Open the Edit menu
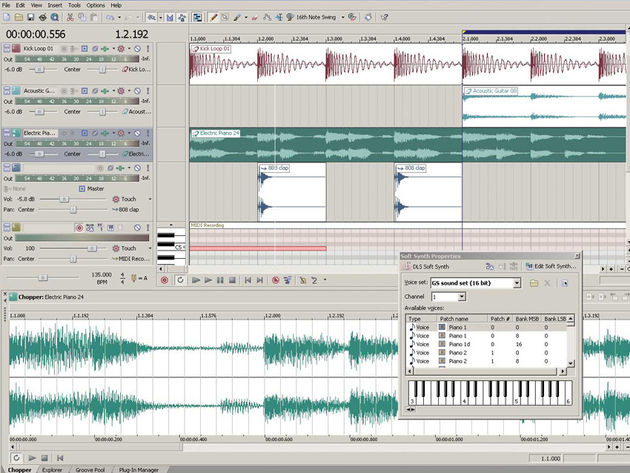The height and width of the screenshot is (473, 630). click(x=20, y=5)
